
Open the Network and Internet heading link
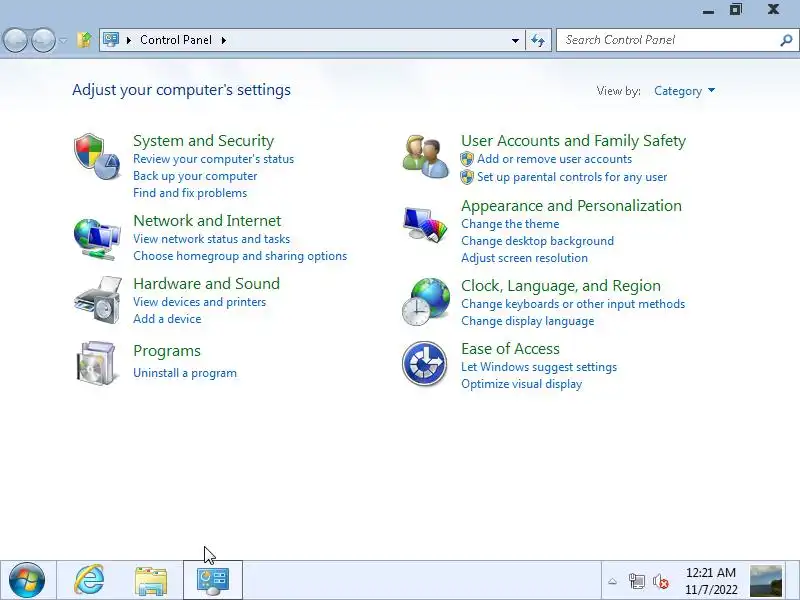coord(207,220)
